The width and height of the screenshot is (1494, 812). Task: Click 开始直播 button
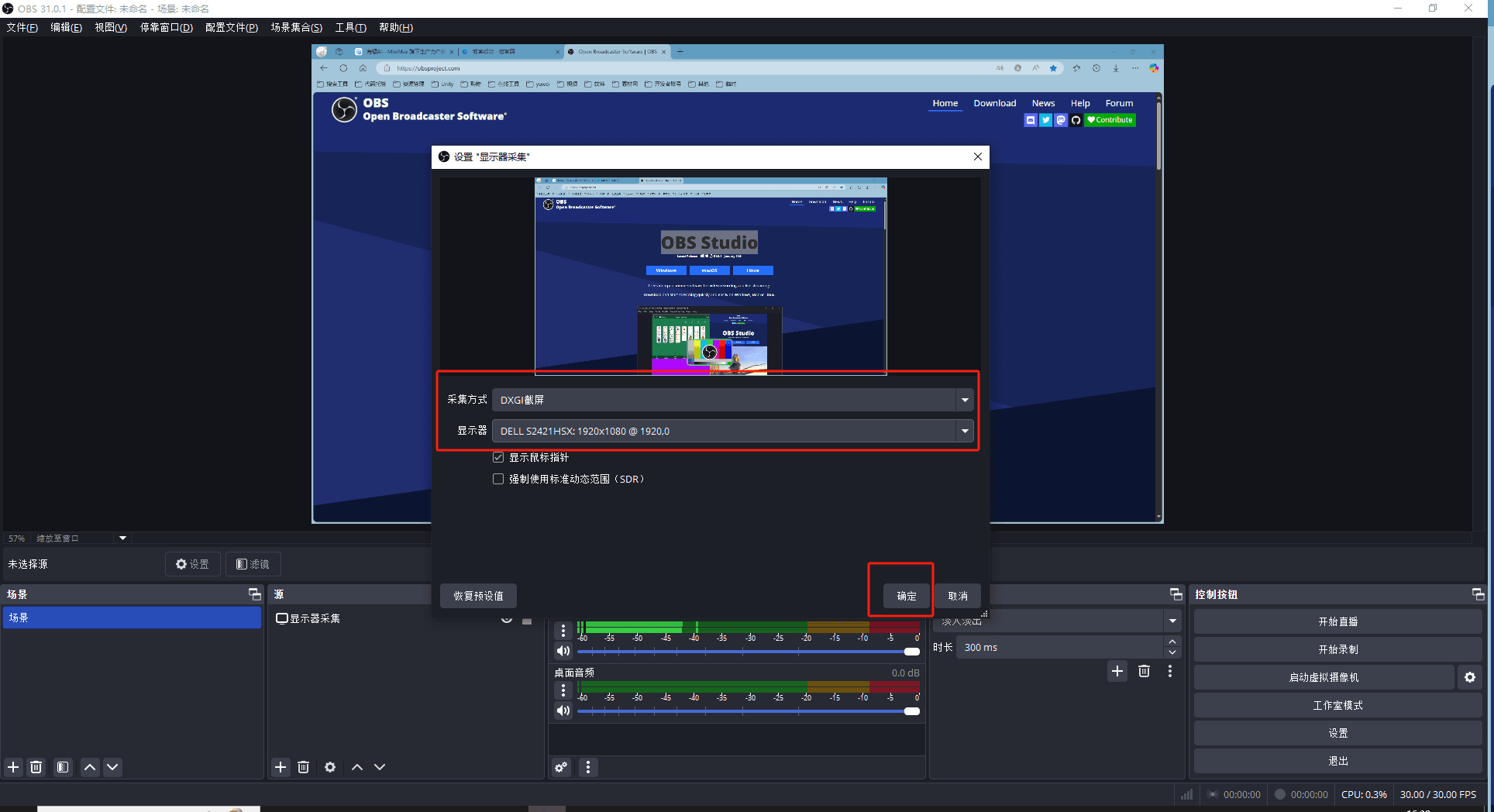pyautogui.click(x=1337, y=621)
